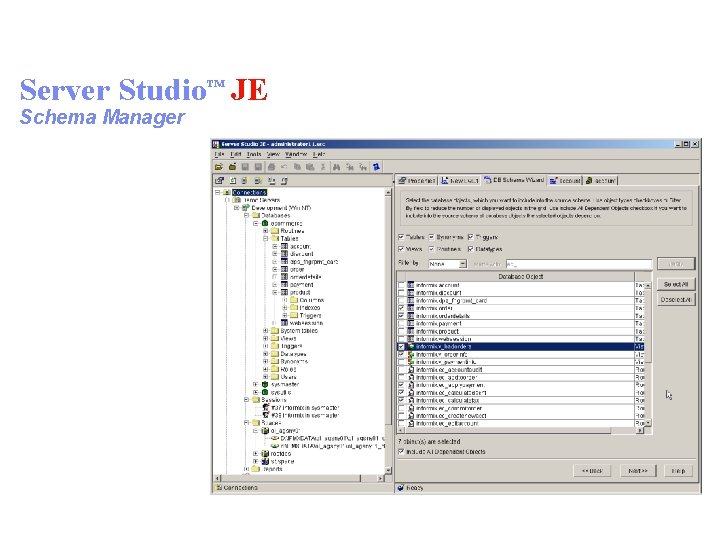720x540 pixels.
Task: Click the product table icon in tree
Action: pyautogui.click(x=284, y=292)
